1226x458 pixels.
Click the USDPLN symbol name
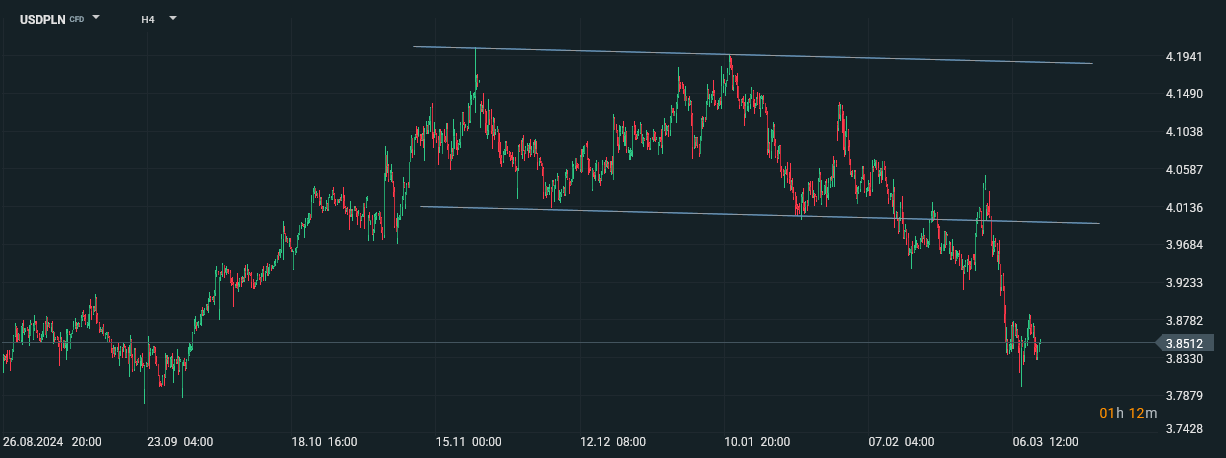pos(43,19)
